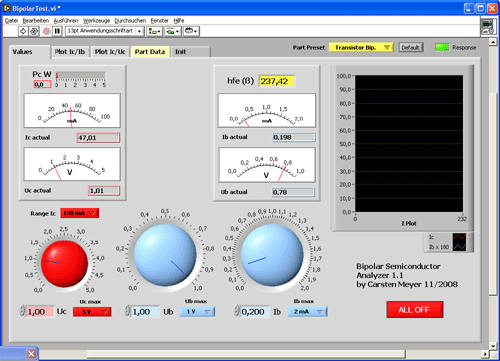Click the Pc W horizontal slider bar

pos(81,76)
